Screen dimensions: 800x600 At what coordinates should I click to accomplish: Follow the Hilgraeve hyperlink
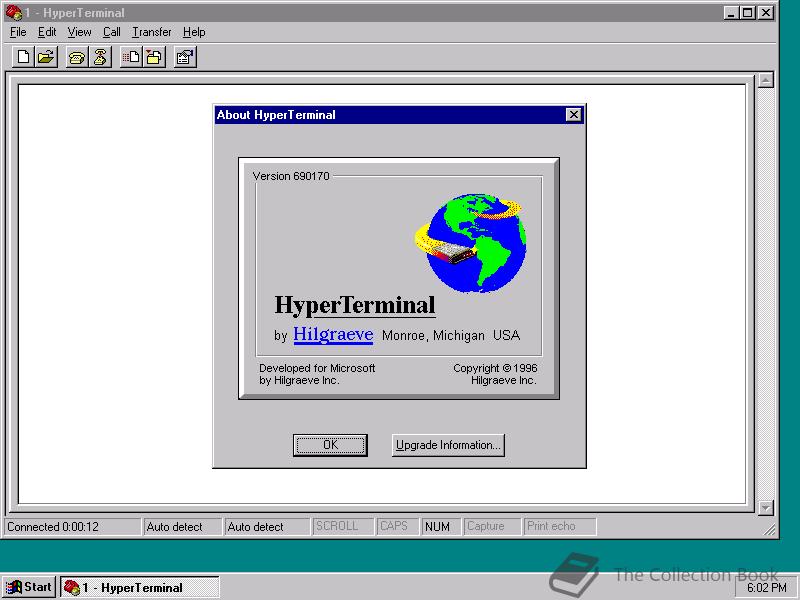pos(333,334)
